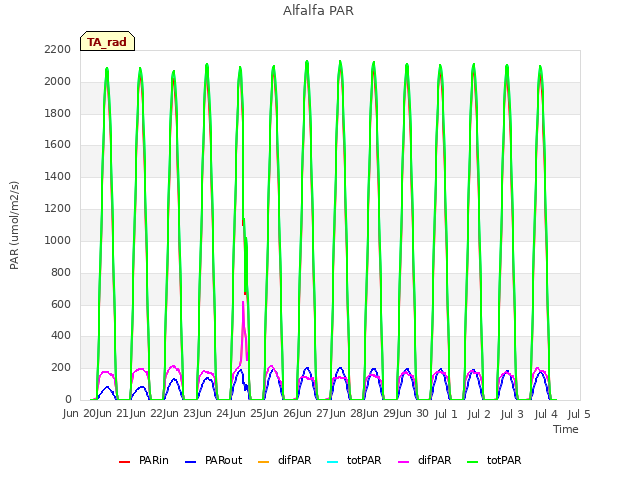The image size is (640, 480).
Task: Toggle the PARout legend entry
Action: [213, 460]
